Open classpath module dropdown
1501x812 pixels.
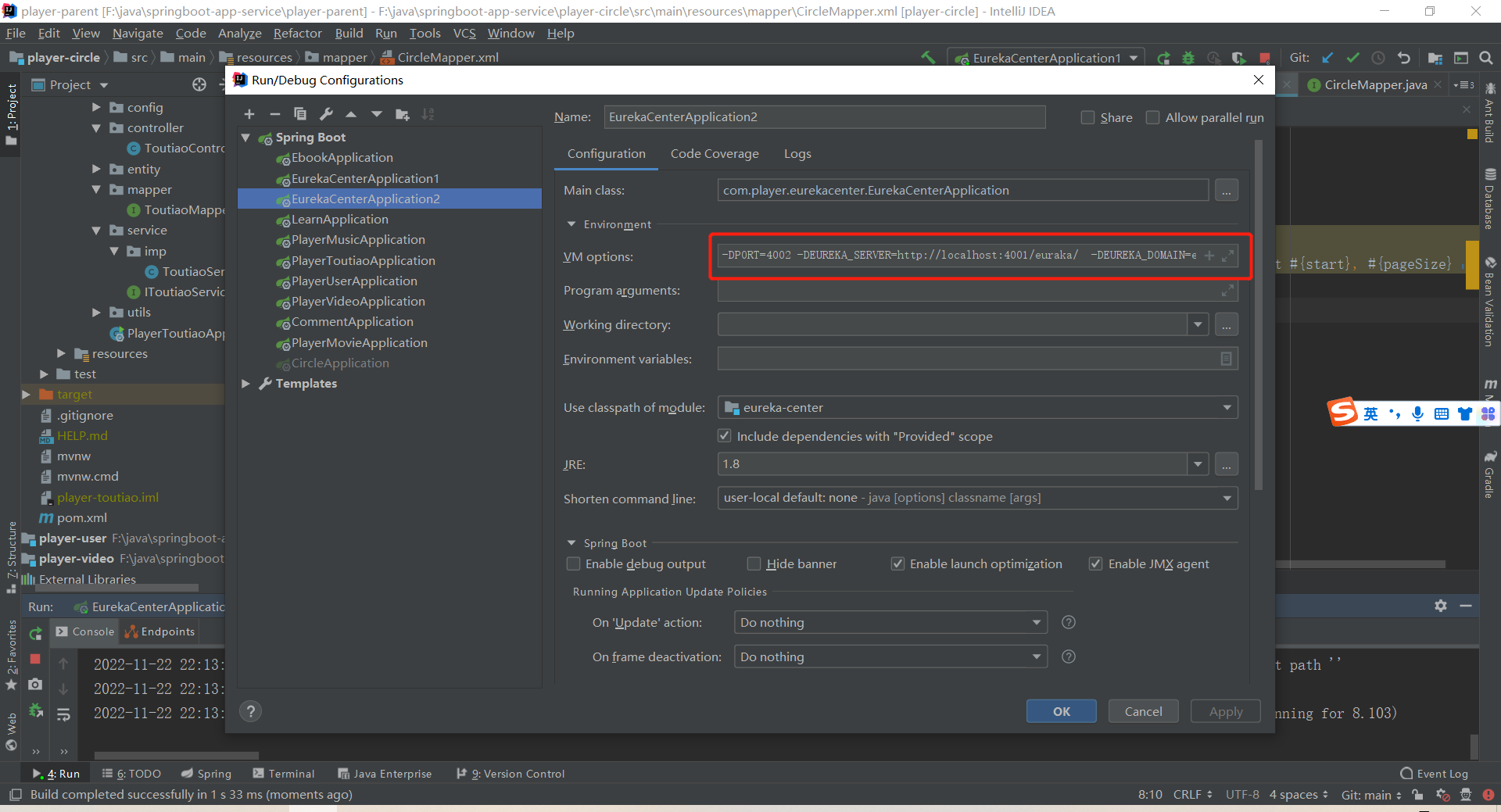coord(1227,407)
